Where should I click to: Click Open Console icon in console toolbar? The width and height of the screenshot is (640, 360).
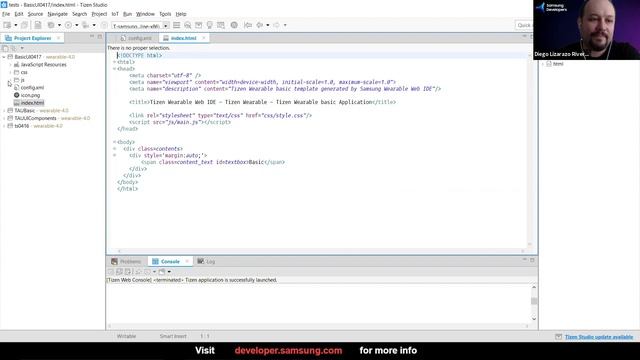162,272
